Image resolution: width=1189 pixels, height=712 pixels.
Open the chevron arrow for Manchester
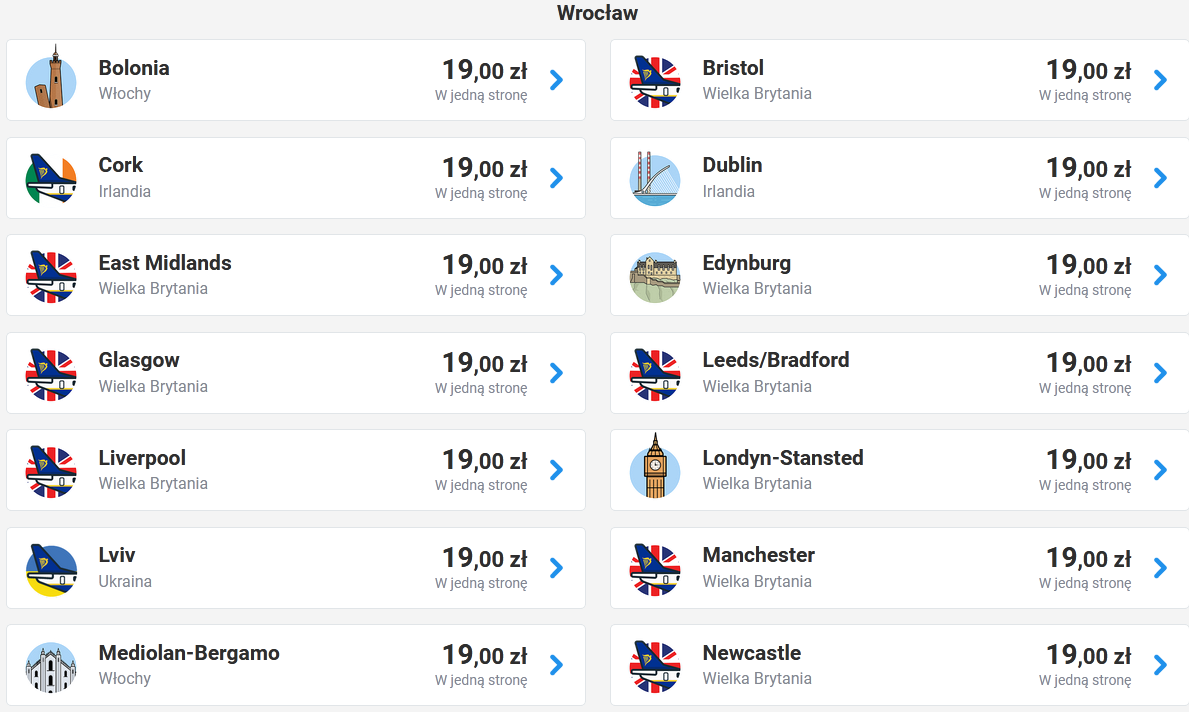(1160, 568)
